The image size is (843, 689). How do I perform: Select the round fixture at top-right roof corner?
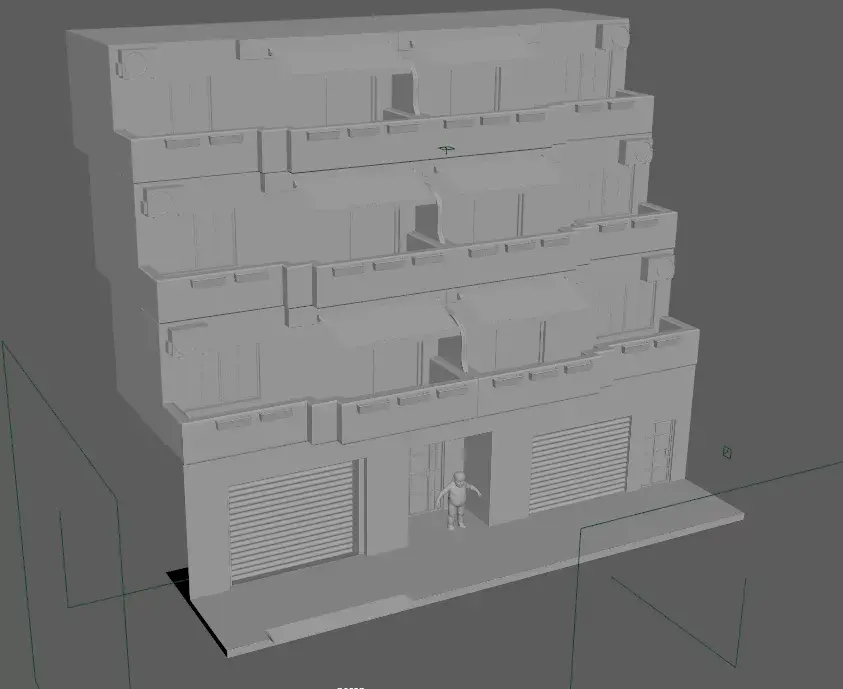tap(615, 38)
